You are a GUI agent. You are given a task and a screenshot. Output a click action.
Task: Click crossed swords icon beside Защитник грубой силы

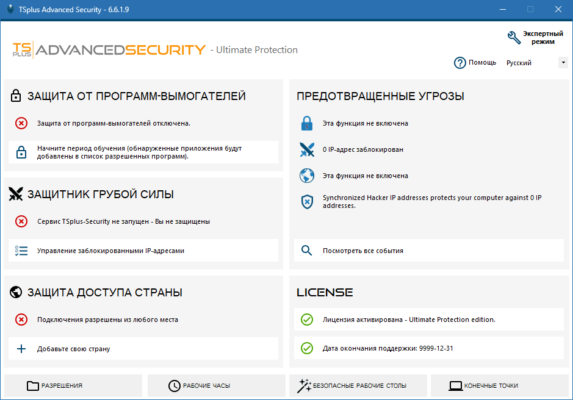[x=16, y=194]
